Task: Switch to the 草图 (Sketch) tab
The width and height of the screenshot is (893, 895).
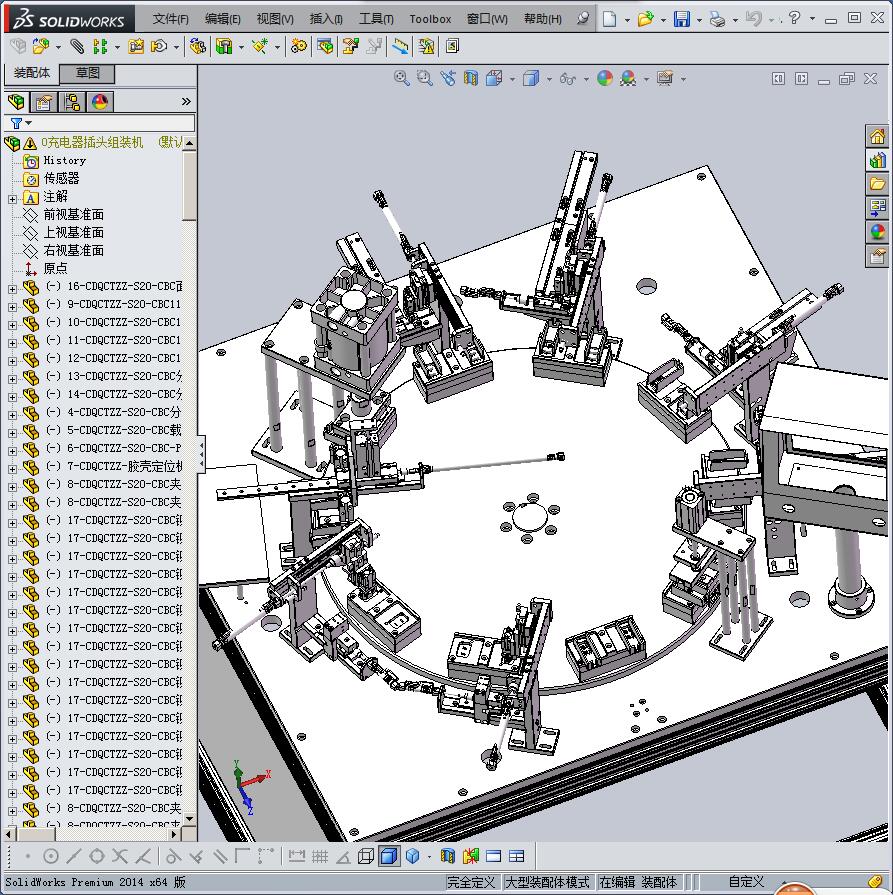Action: (x=88, y=73)
